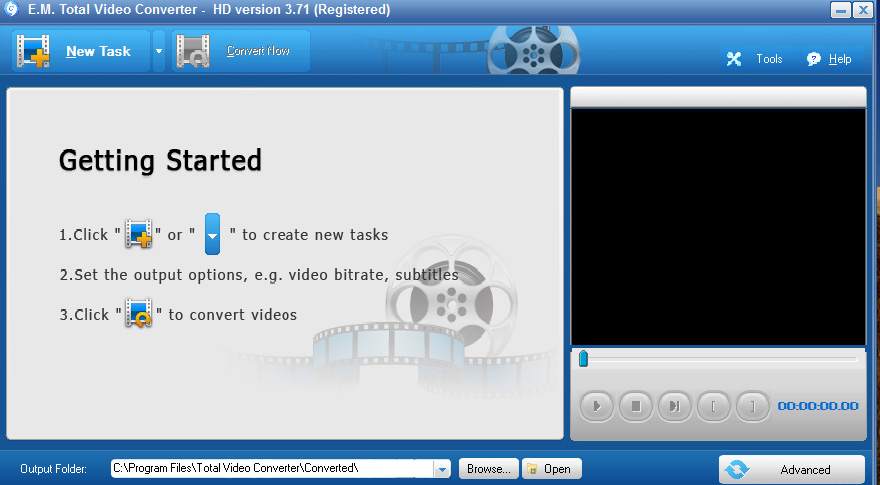
Task: Click the Browse... button
Action: [x=489, y=469]
